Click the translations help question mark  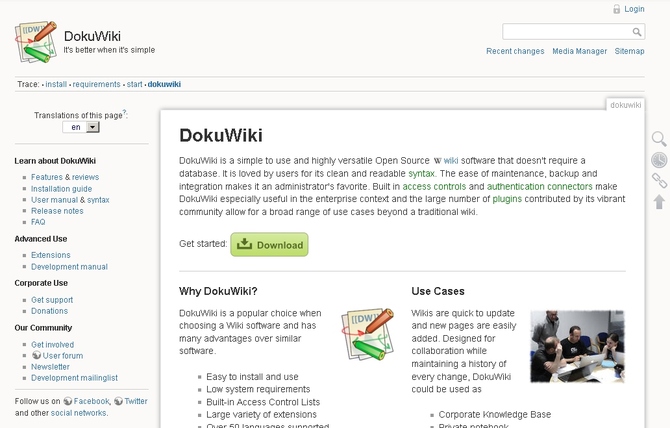pyautogui.click(x=124, y=112)
